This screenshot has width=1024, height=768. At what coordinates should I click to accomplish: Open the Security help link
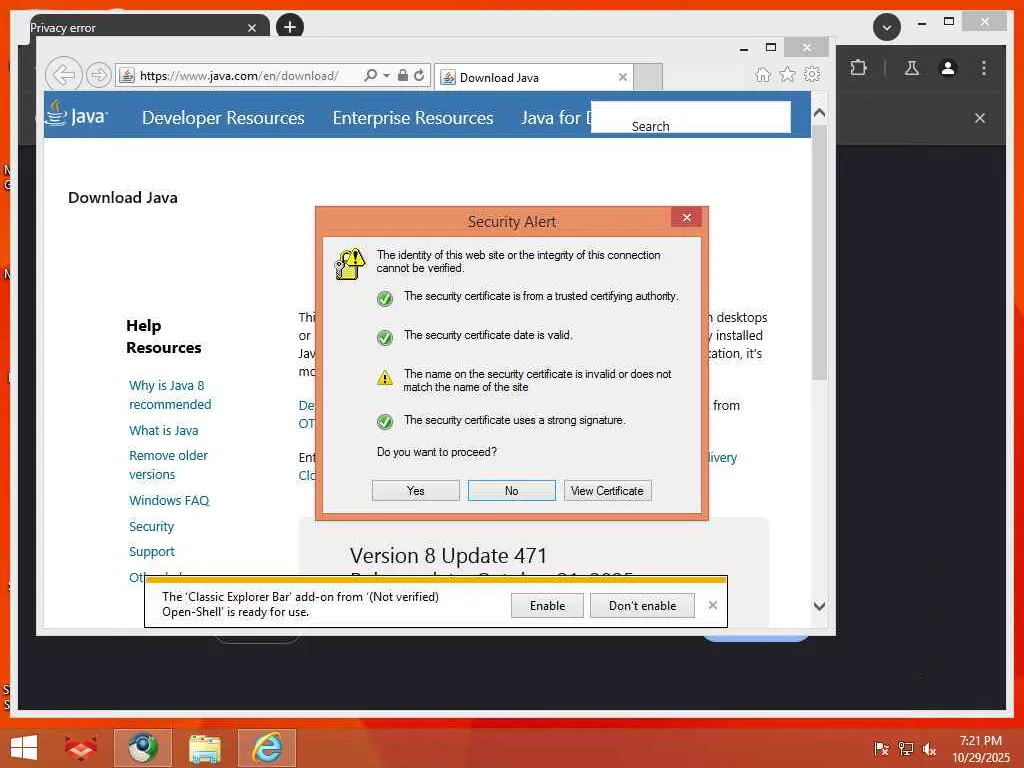(x=152, y=526)
